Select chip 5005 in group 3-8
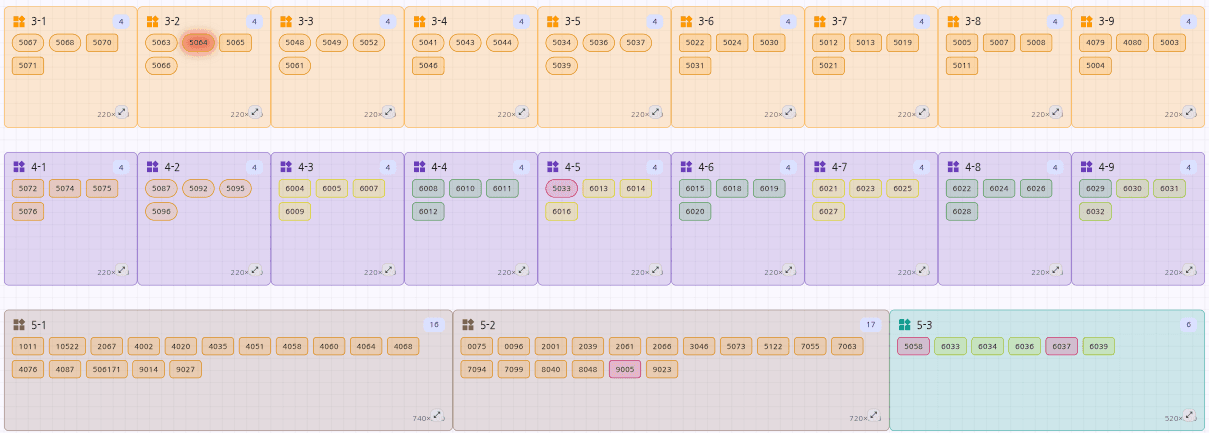The height and width of the screenshot is (433, 1209). [x=962, y=42]
